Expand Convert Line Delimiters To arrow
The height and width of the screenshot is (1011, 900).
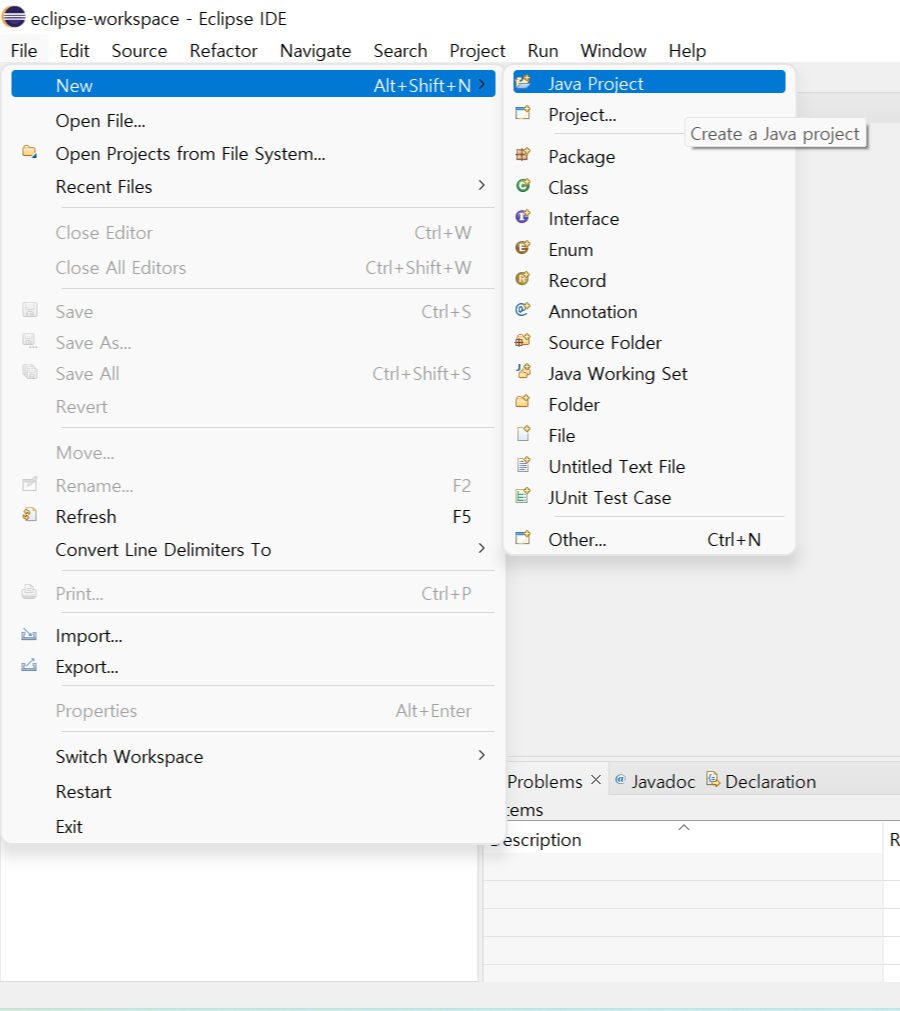pos(482,549)
